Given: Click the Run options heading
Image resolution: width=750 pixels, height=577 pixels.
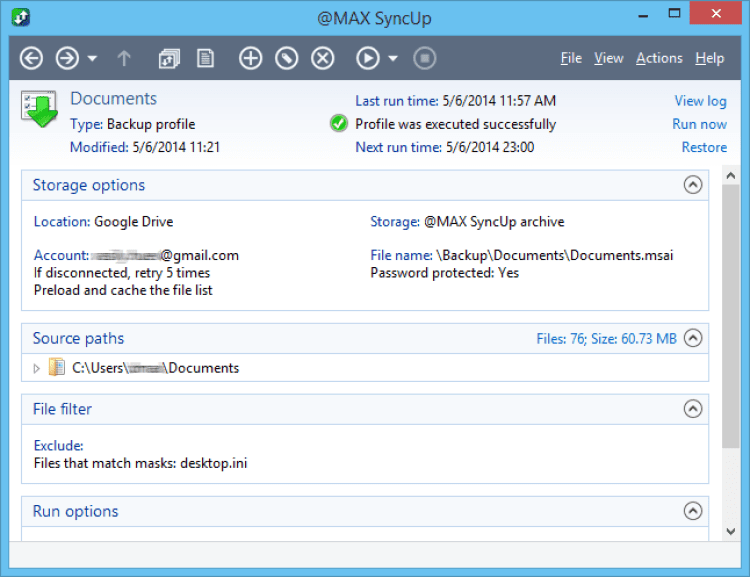Looking at the screenshot, I should (75, 511).
